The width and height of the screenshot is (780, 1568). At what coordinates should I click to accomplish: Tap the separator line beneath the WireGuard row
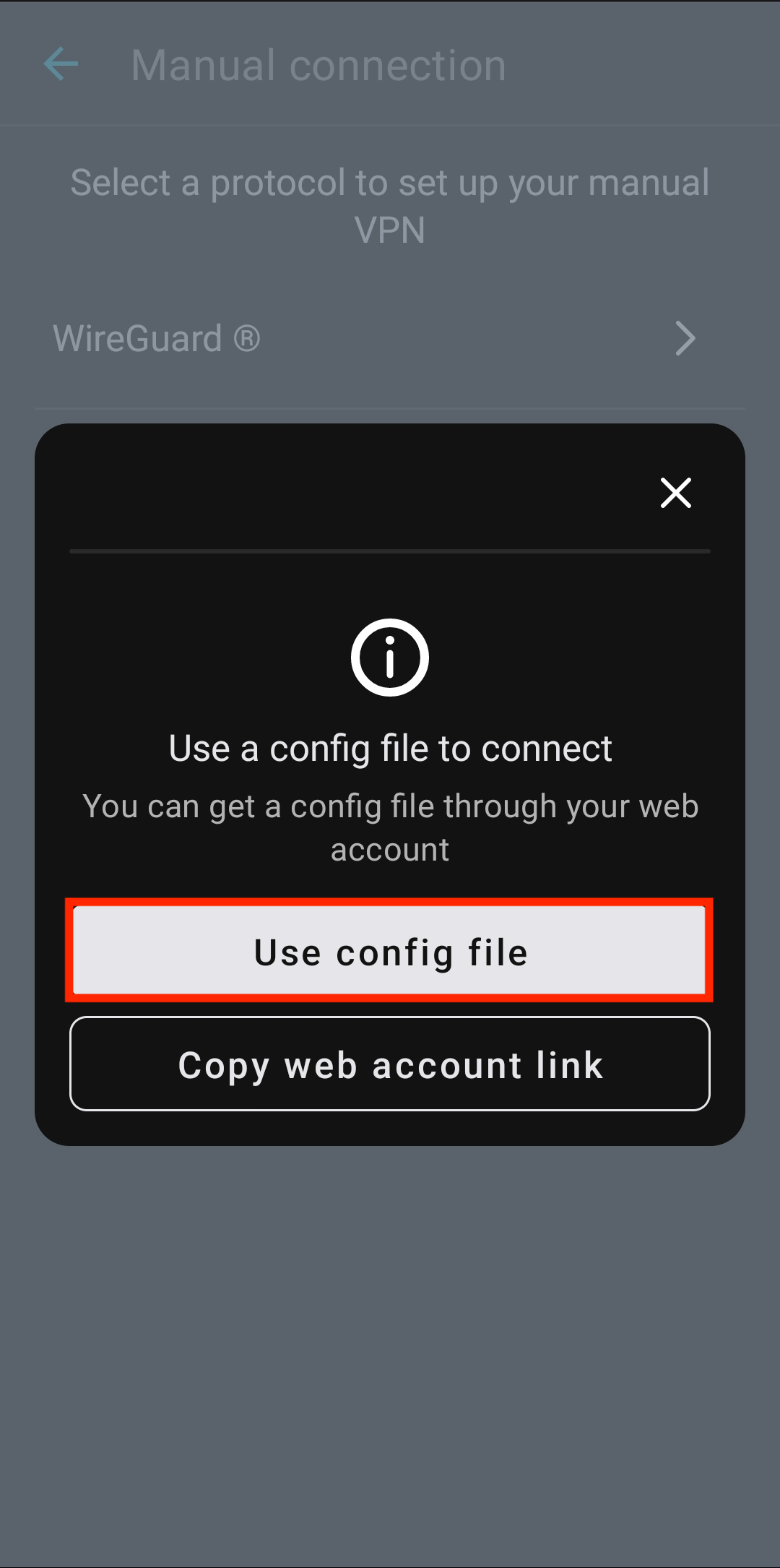click(x=390, y=408)
